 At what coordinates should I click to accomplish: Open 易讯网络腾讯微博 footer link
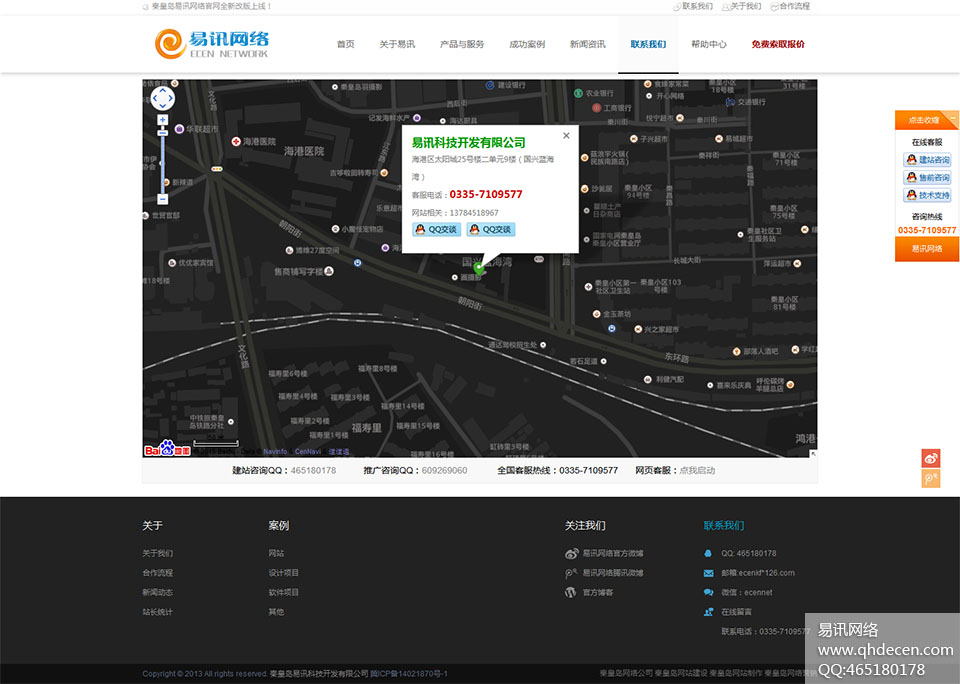point(613,573)
